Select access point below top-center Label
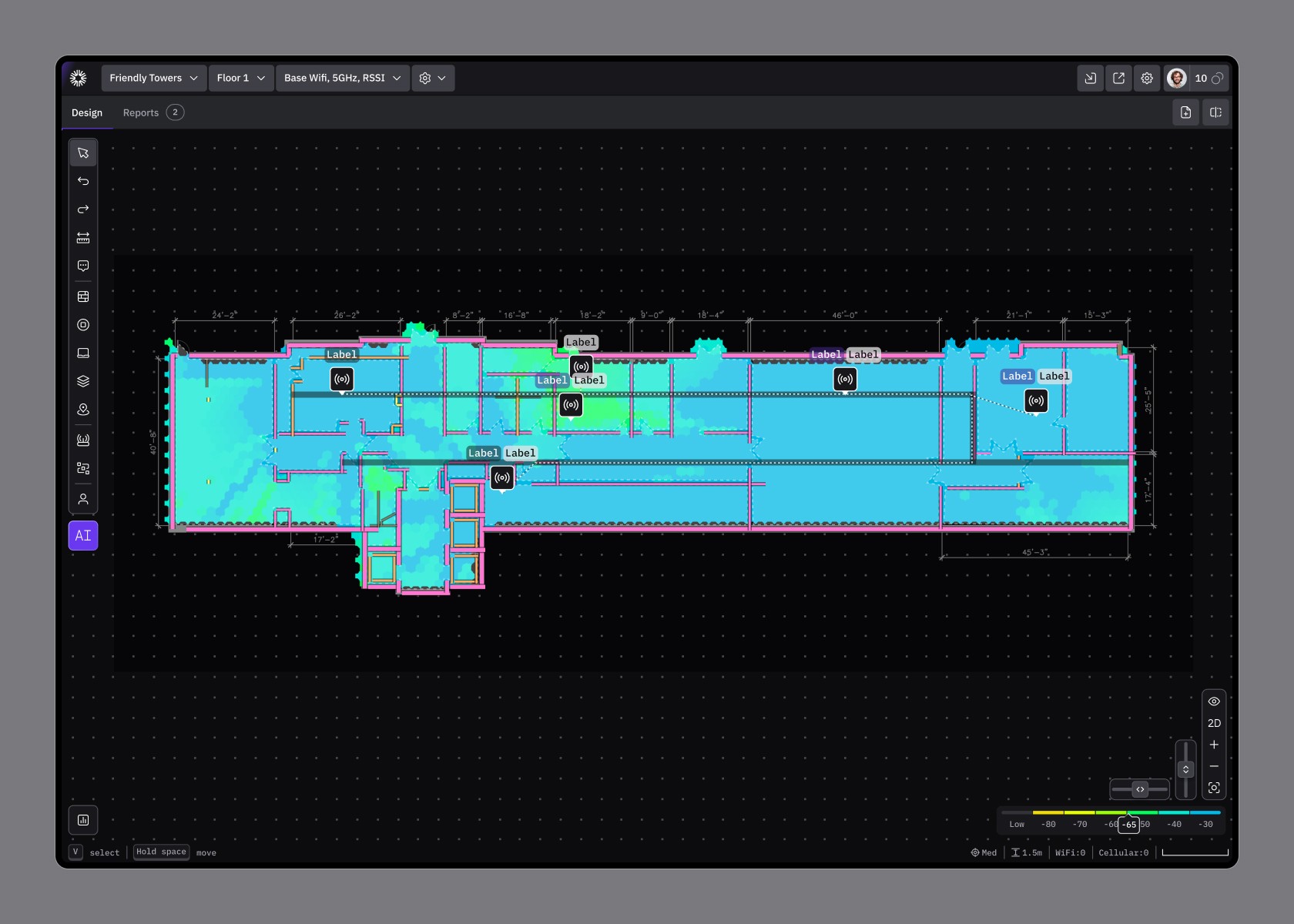The width and height of the screenshot is (1294, 924). (x=582, y=366)
